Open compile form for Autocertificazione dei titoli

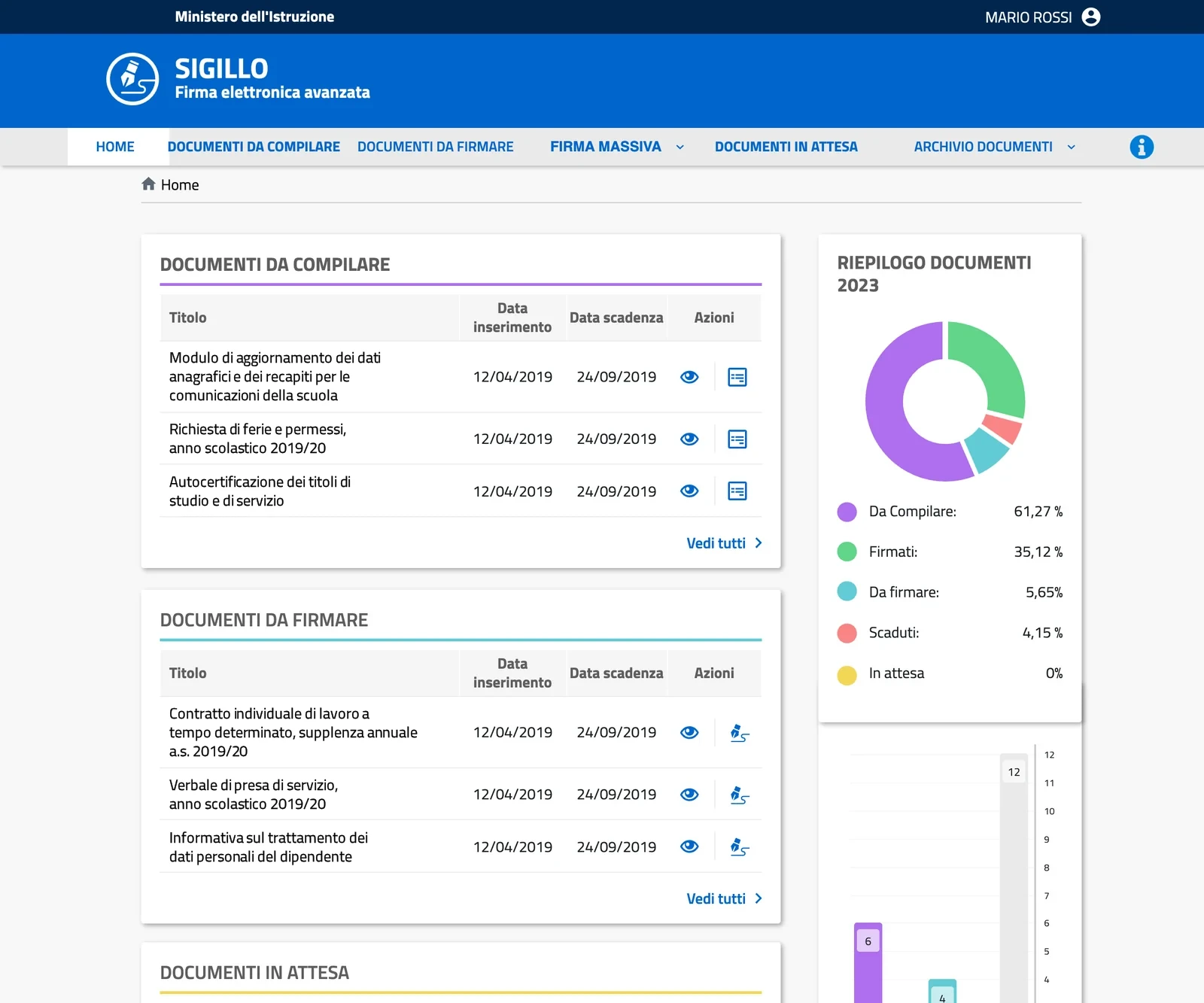tap(737, 491)
